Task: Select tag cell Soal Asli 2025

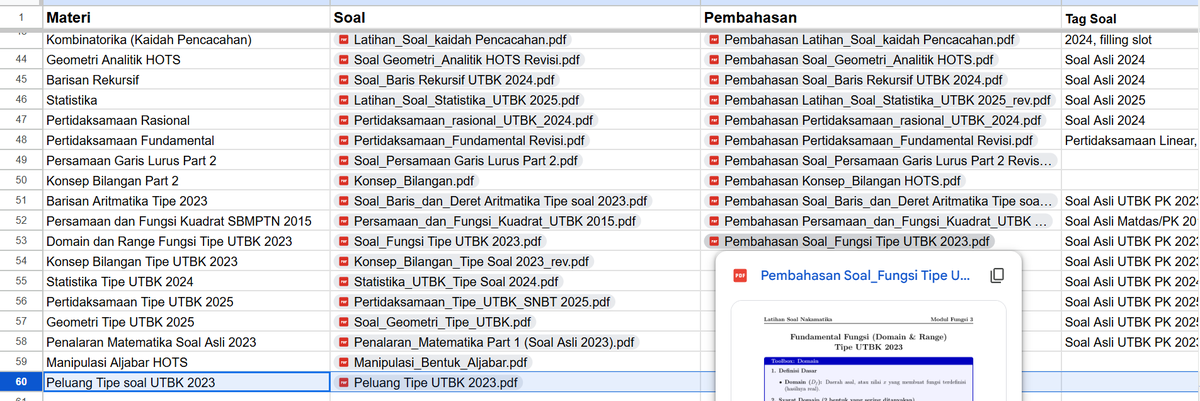Action: (x=1130, y=101)
